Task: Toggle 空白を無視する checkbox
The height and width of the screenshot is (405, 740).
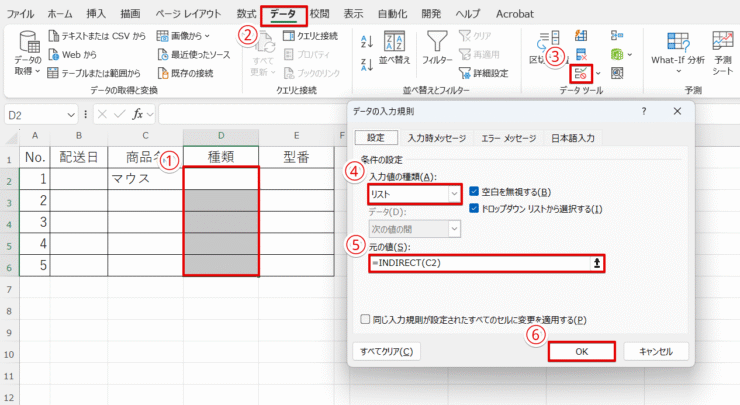Action: pyautogui.click(x=474, y=191)
